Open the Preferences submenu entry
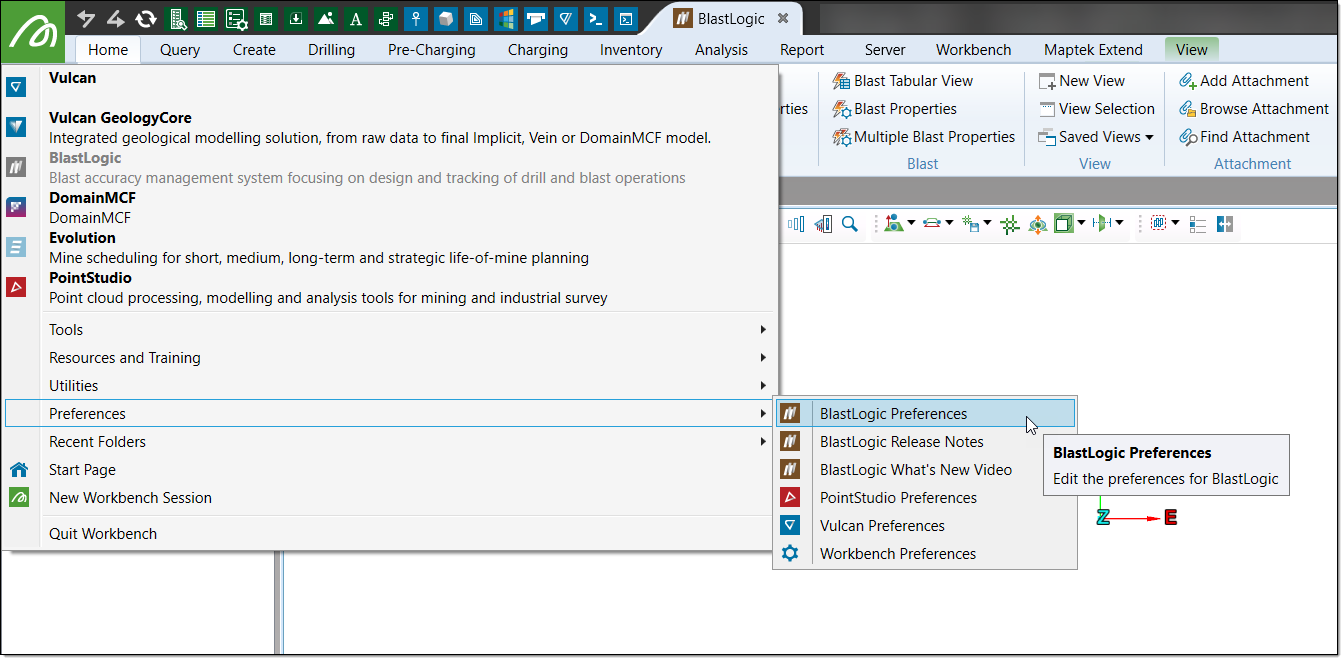The image size is (1344, 661). 390,414
